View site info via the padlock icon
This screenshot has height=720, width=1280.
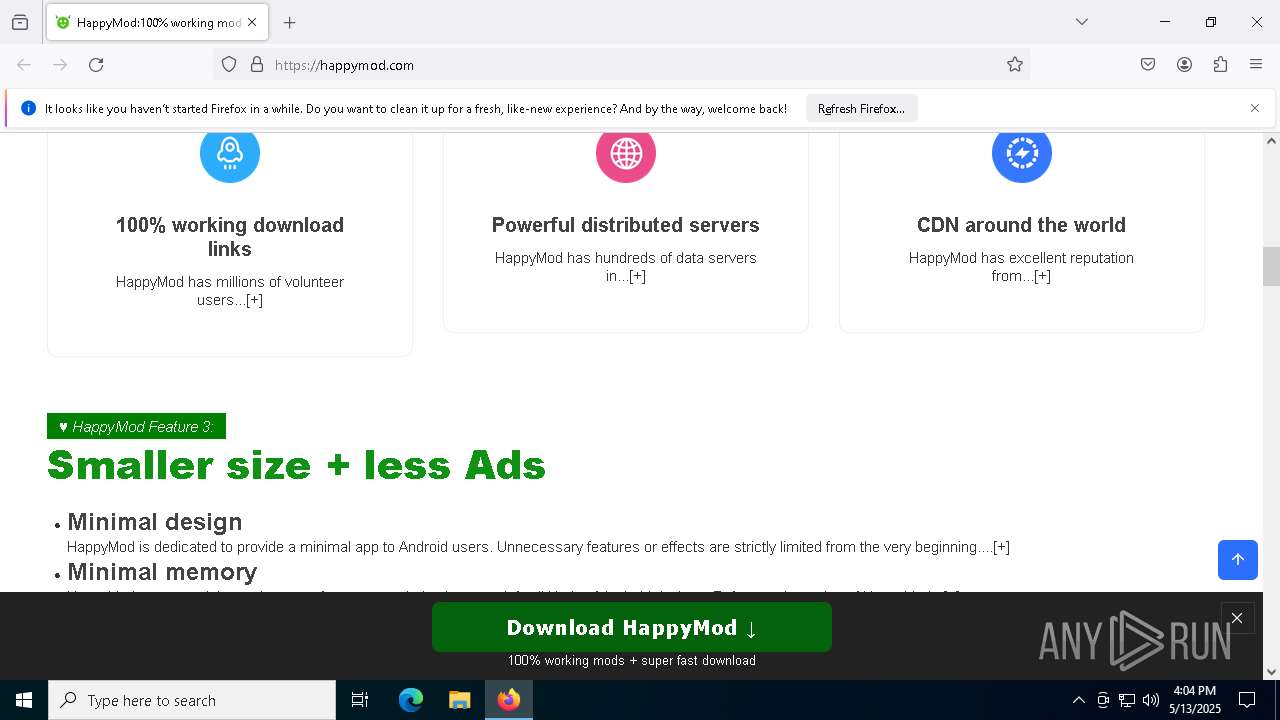click(x=257, y=65)
